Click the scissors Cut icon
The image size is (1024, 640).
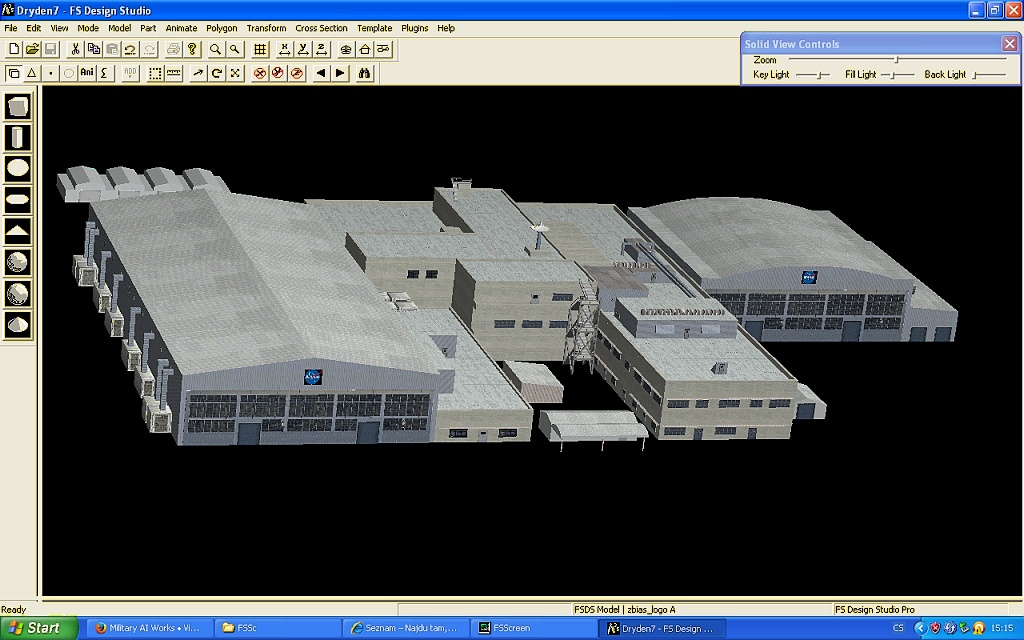pos(75,49)
